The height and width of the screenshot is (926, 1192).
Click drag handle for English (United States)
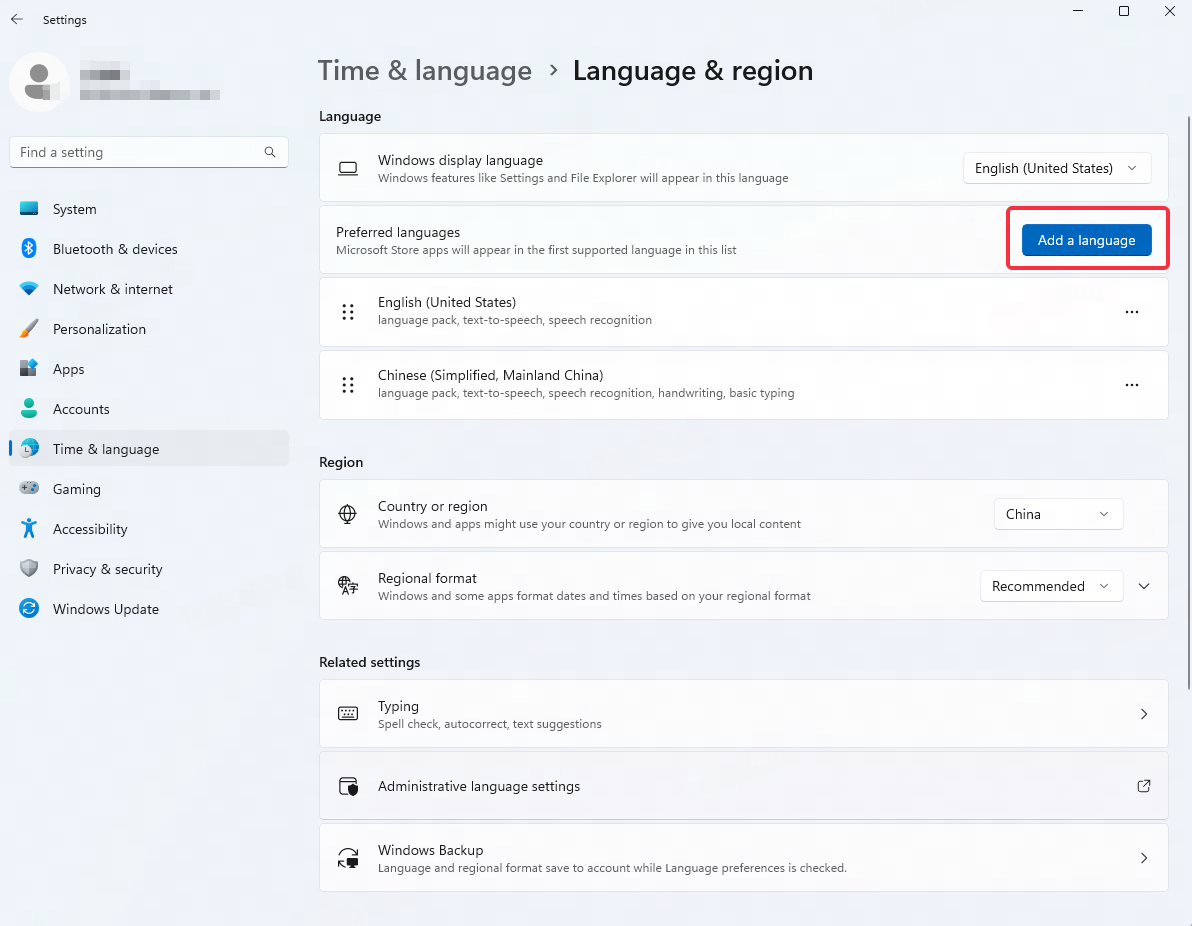(348, 312)
